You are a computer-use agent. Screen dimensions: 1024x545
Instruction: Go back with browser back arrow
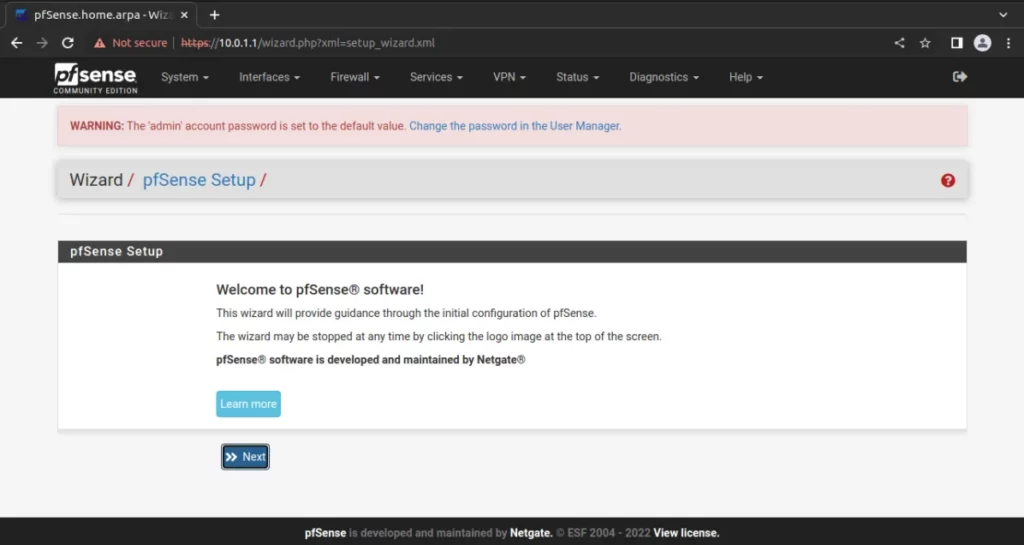point(16,43)
